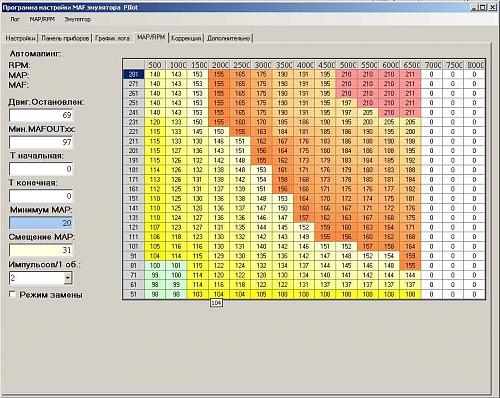Click the Двиг.Остановлен field showing 69
500x398 pixels.
[41, 115]
